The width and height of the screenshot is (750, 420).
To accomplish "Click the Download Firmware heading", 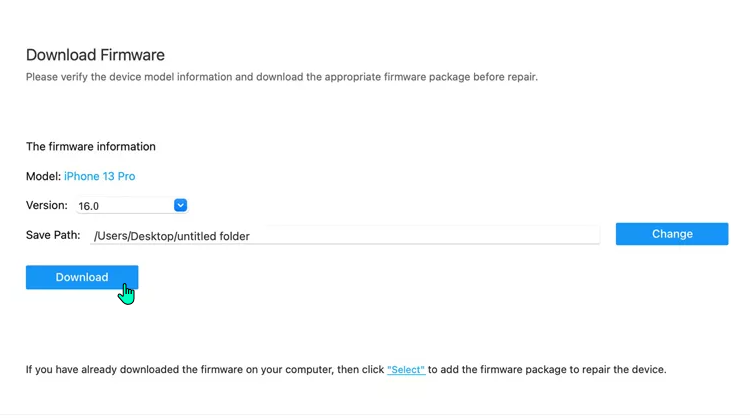I will [95, 55].
